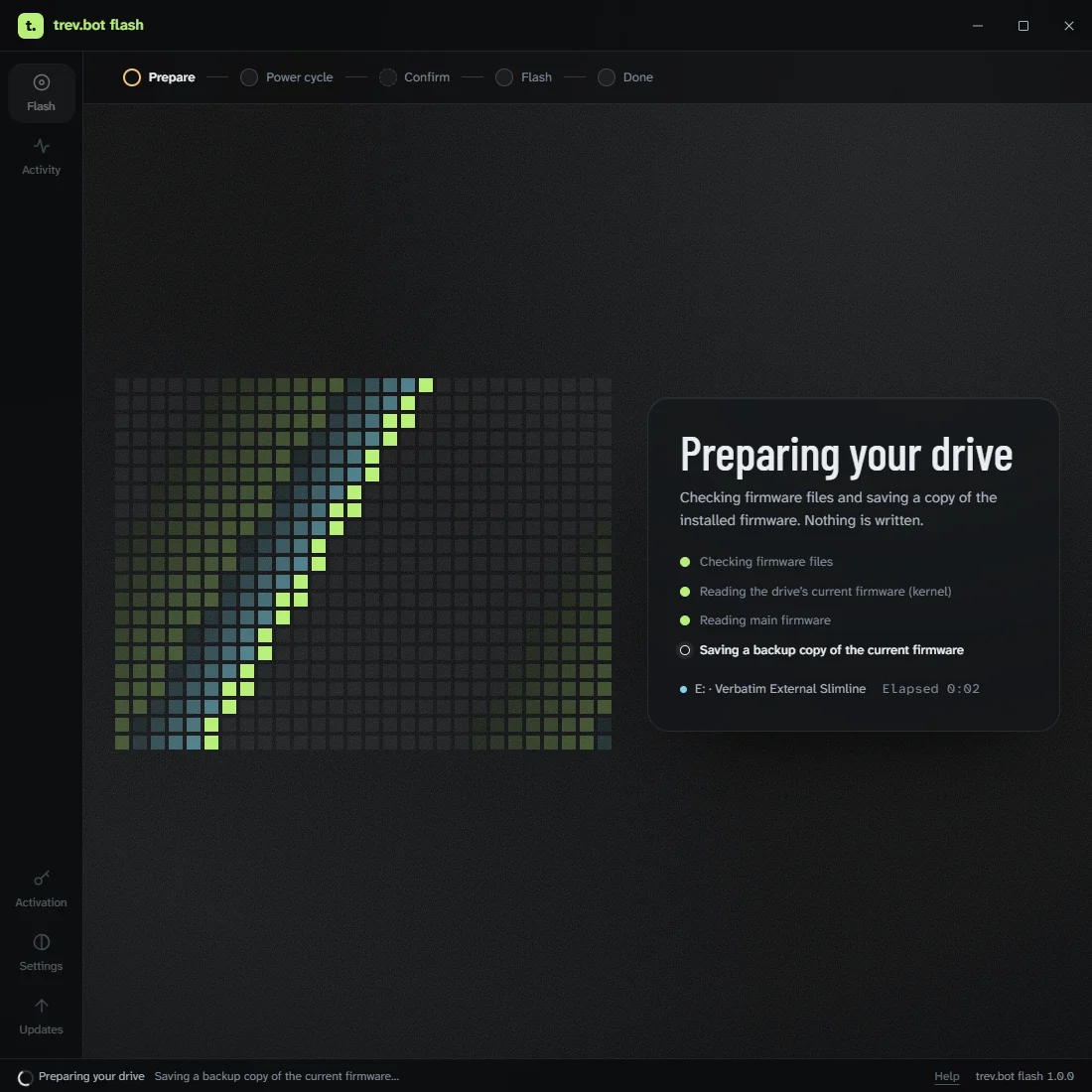Select the Done step
1092x1092 pixels.
click(x=625, y=77)
